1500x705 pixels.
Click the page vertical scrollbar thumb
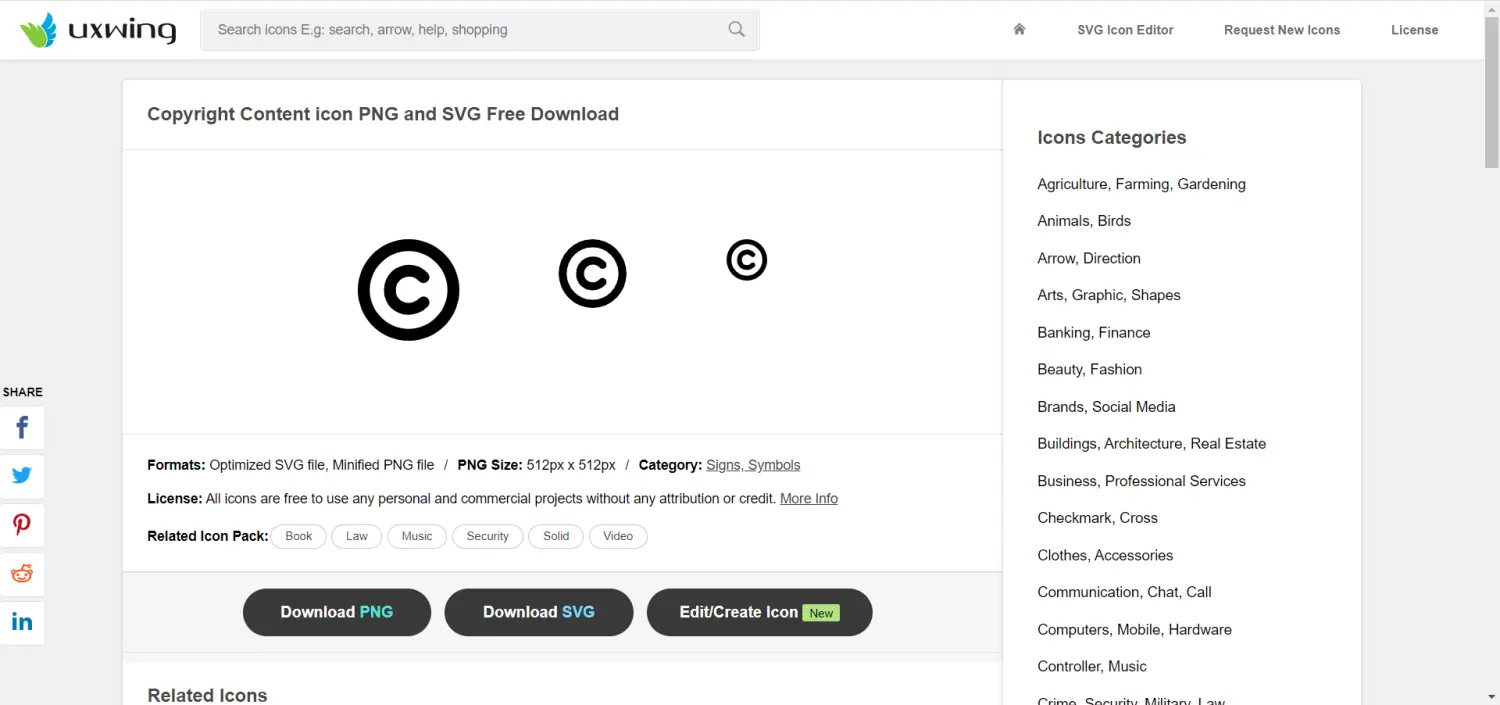tap(1491, 92)
